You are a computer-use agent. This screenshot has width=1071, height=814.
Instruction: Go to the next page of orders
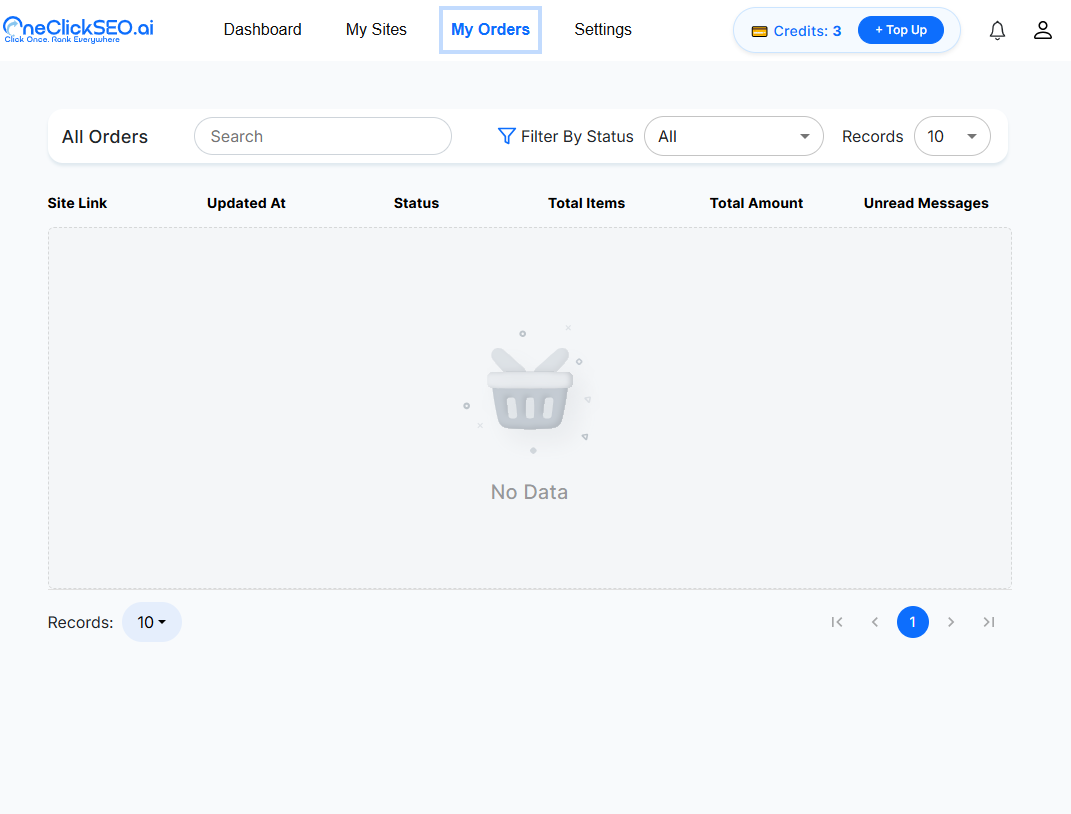(x=951, y=622)
